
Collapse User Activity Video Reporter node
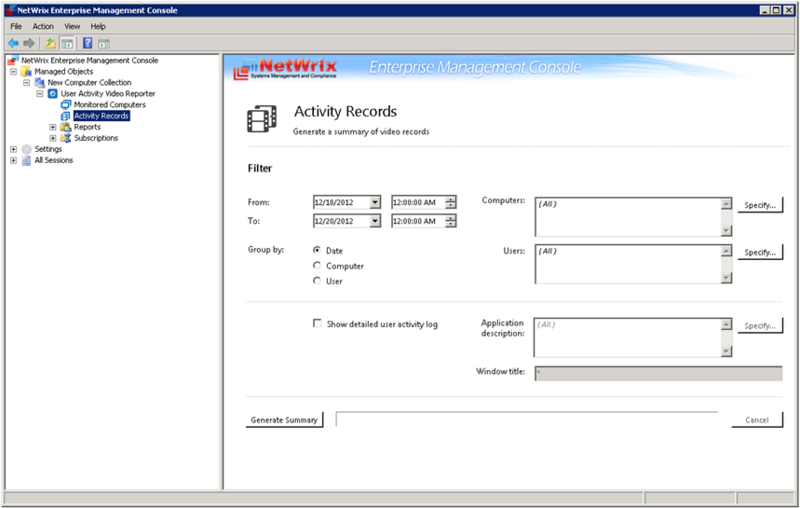pos(40,94)
